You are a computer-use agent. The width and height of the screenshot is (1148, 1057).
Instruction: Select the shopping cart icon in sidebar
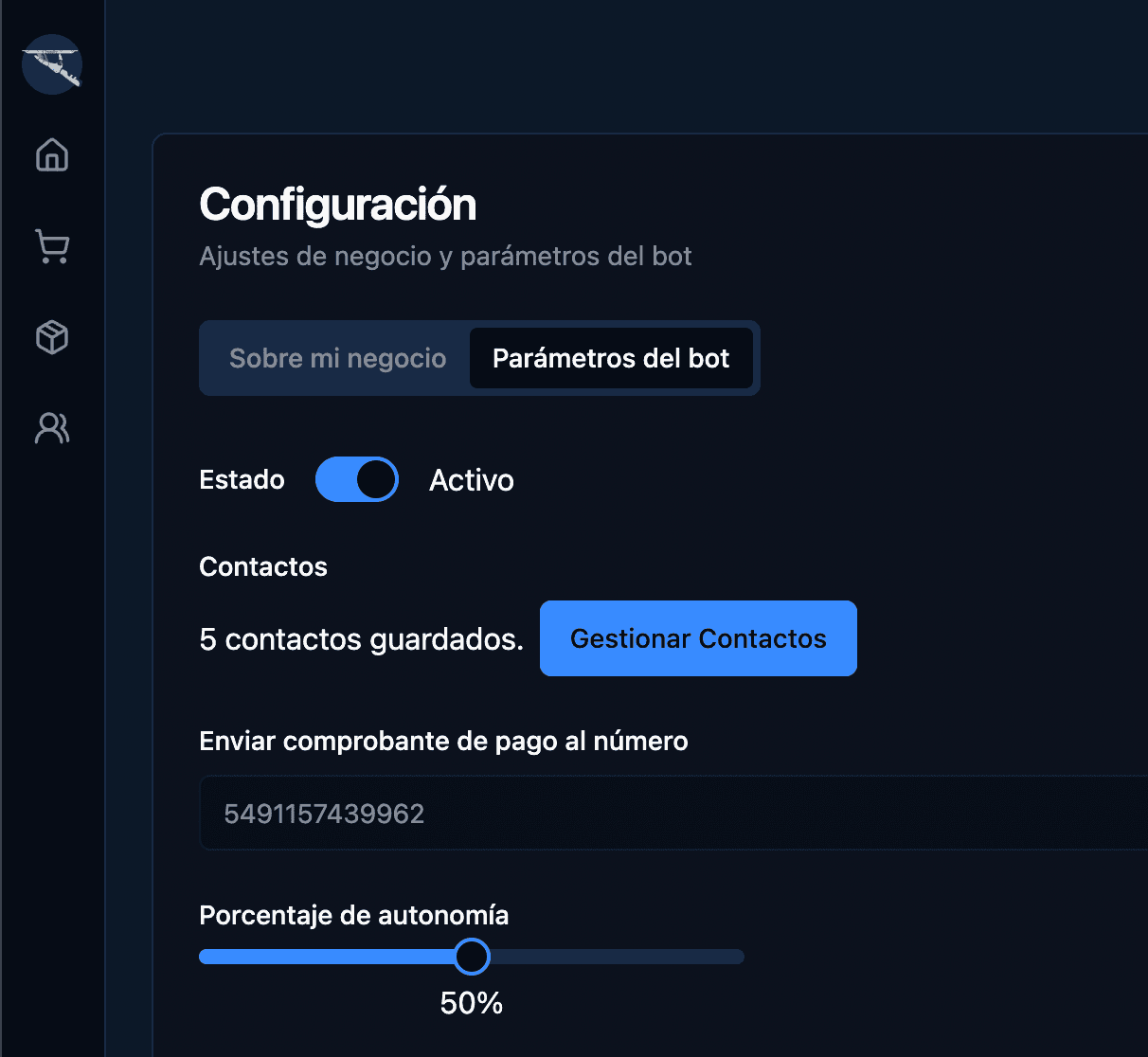tap(51, 246)
